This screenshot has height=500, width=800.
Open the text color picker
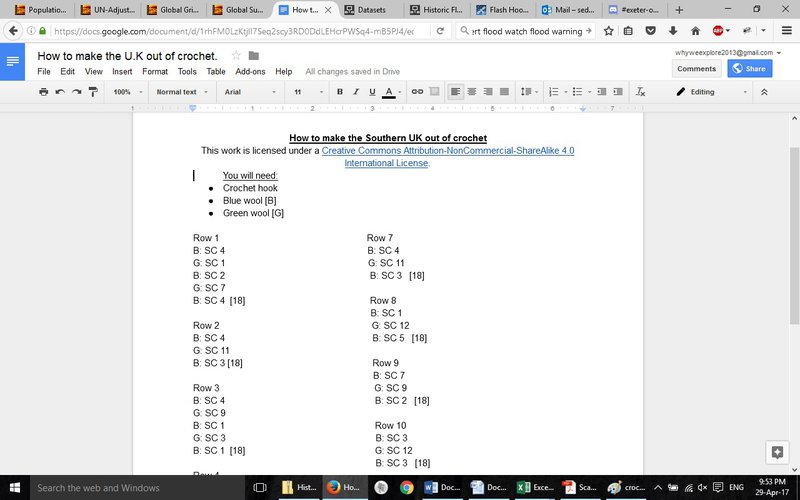390,92
